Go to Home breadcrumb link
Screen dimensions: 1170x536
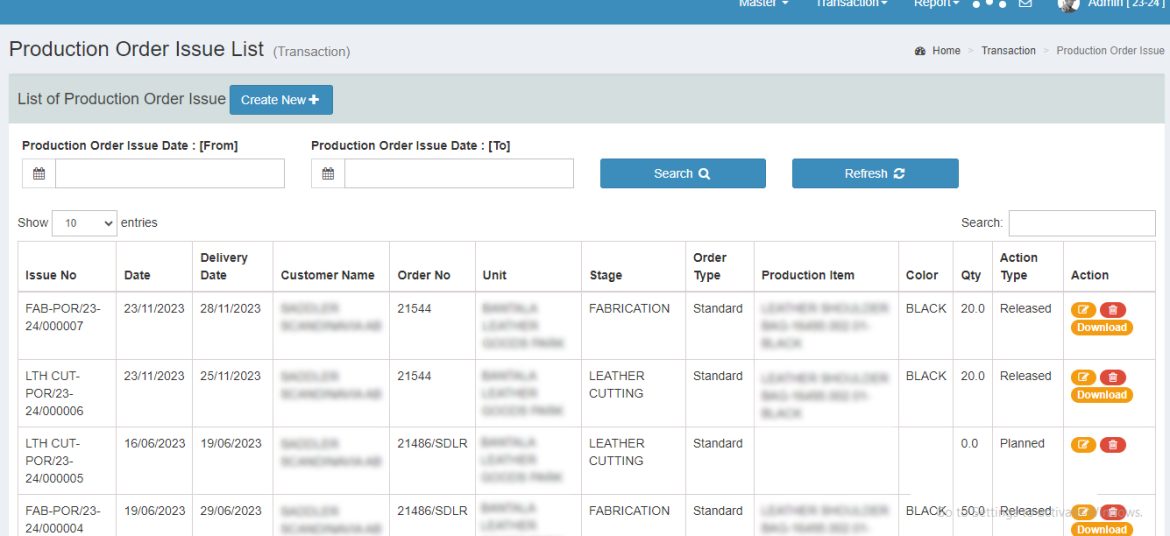945,51
